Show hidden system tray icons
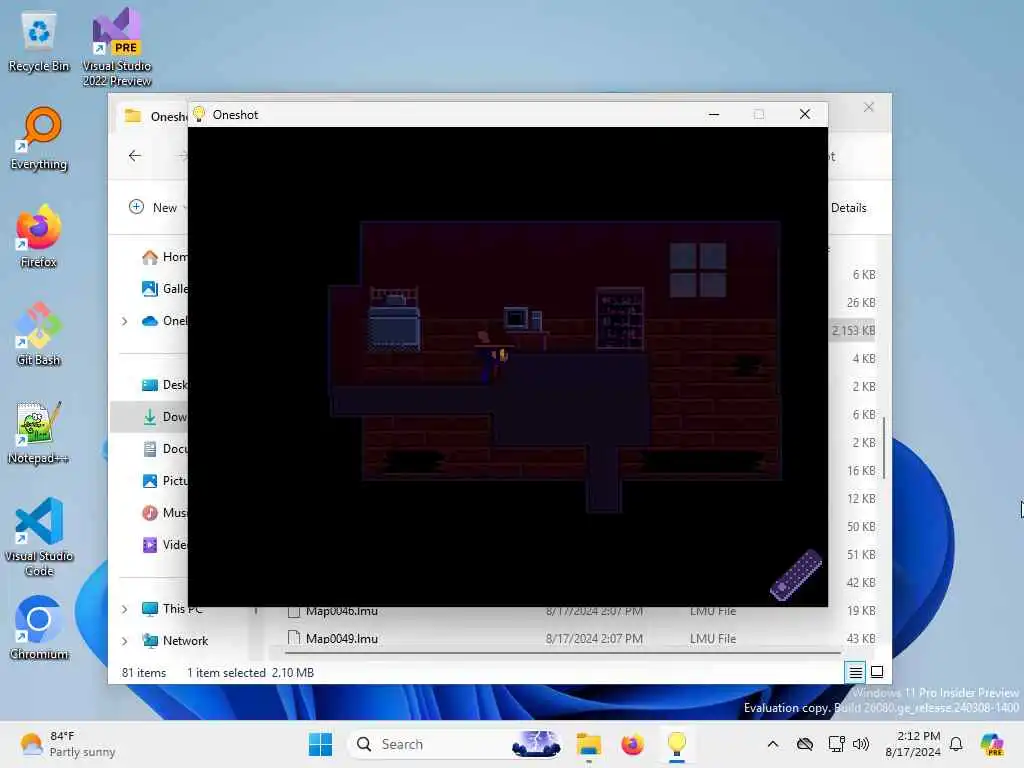Image resolution: width=1024 pixels, height=768 pixels. tap(773, 744)
